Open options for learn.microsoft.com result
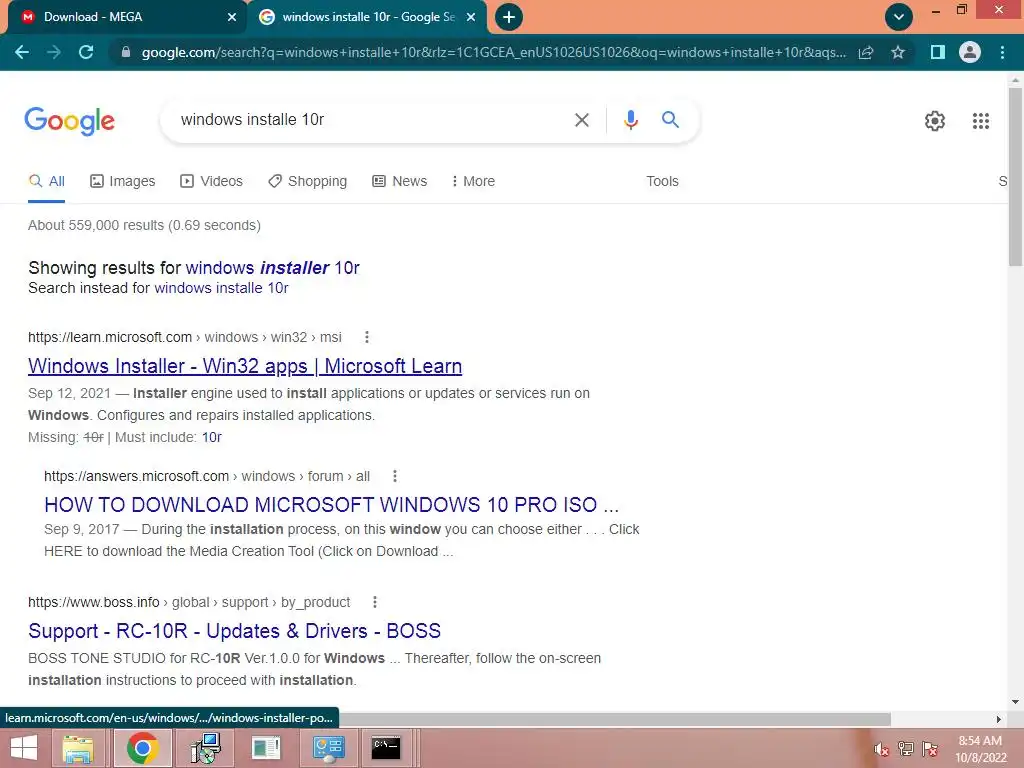This screenshot has height=768, width=1024. 366,337
